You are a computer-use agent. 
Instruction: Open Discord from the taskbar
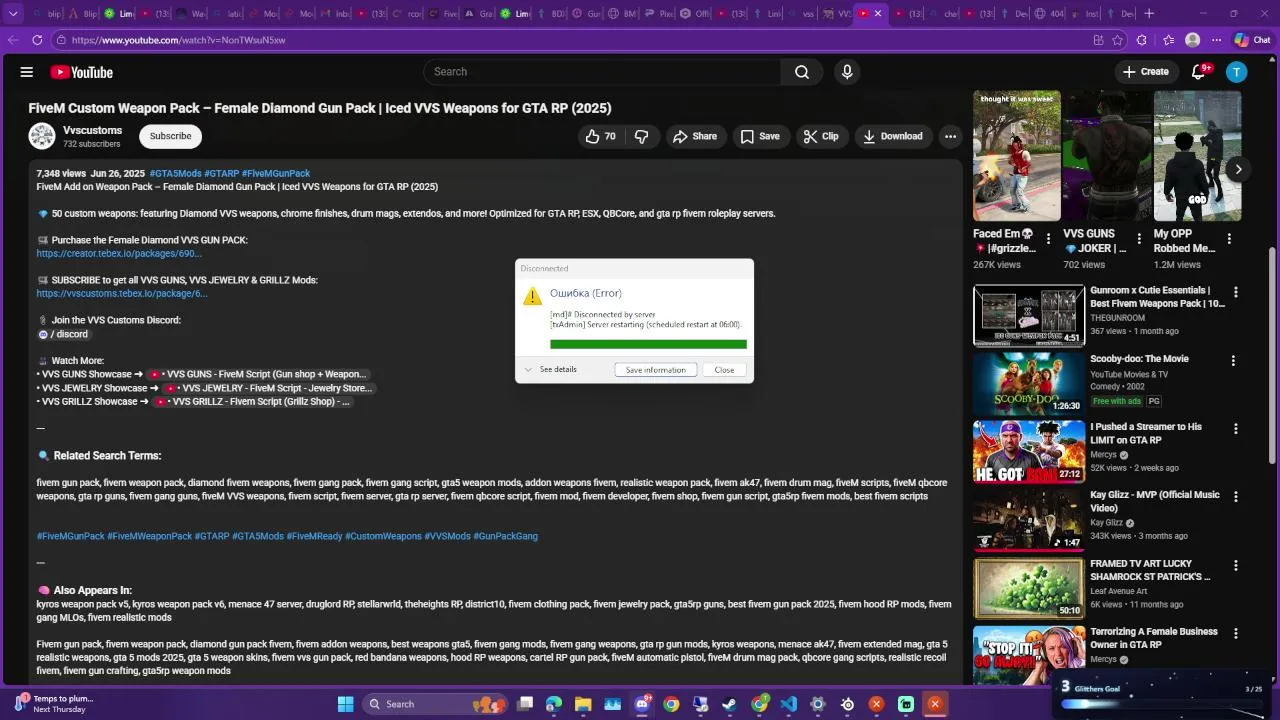point(642,704)
